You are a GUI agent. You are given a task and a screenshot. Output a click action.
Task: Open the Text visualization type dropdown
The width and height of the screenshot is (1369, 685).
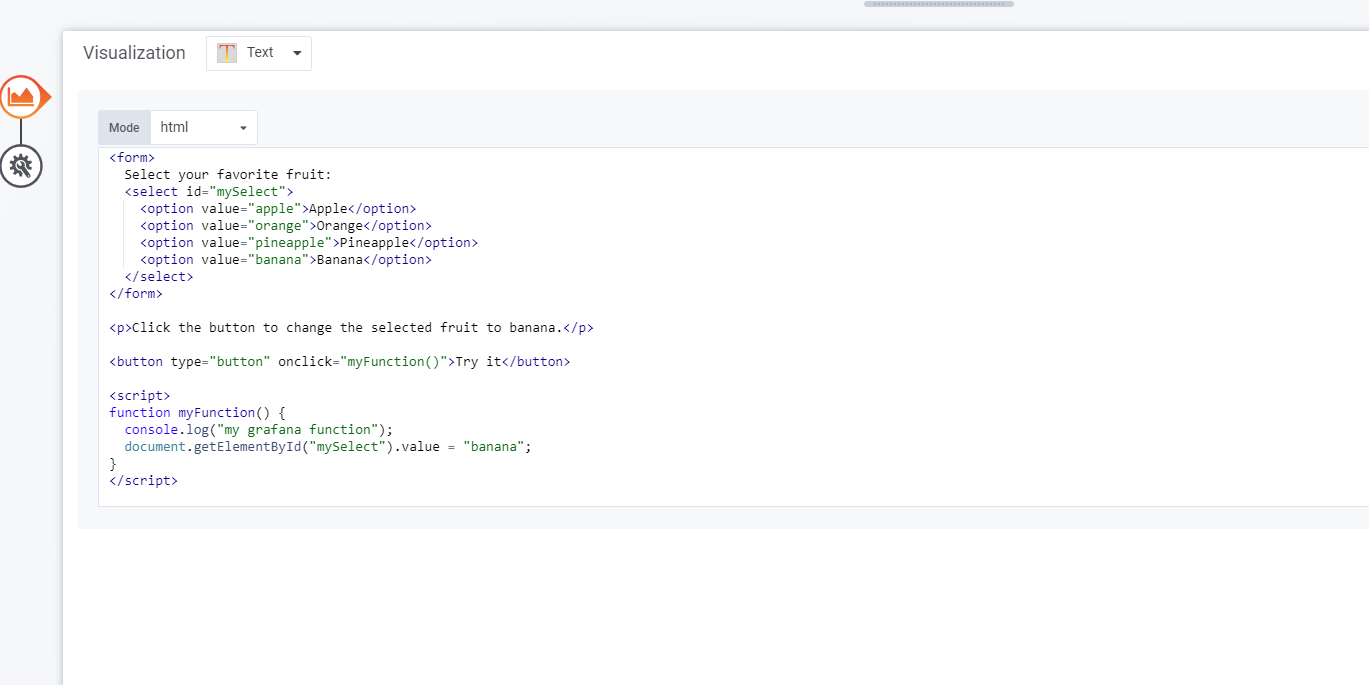[x=259, y=53]
